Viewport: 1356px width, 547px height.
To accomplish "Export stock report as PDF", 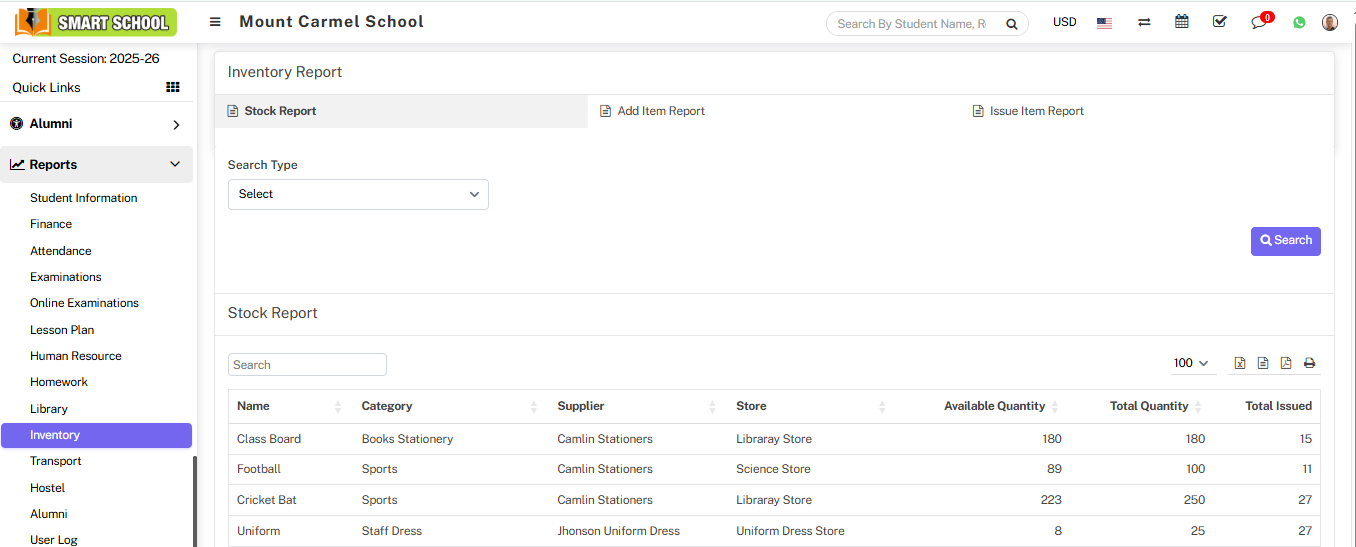I will click(x=1286, y=363).
